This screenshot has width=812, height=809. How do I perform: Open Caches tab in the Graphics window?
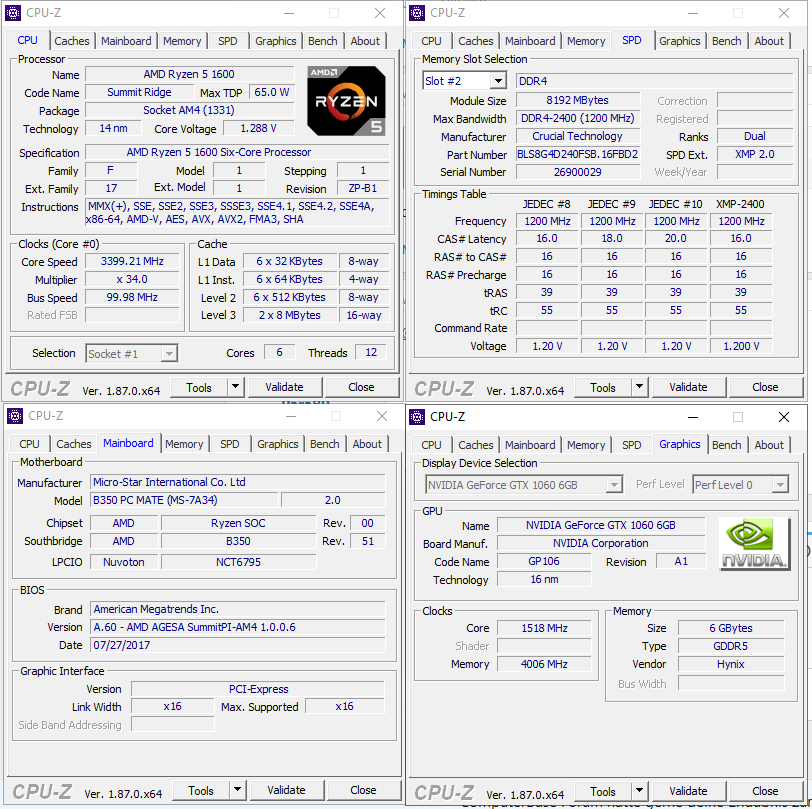click(x=475, y=445)
